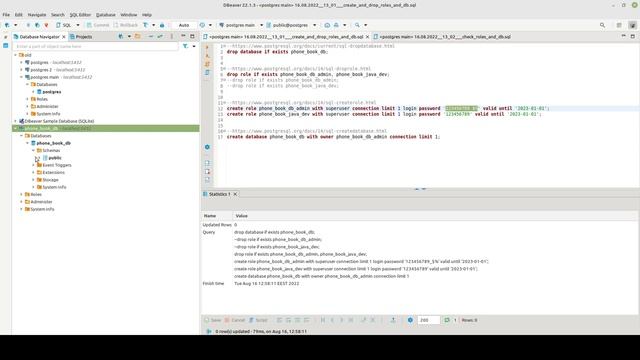Minimize the Database Navigator panel
Image resolution: width=640 pixels, height=360 pixels.
pos(183,37)
